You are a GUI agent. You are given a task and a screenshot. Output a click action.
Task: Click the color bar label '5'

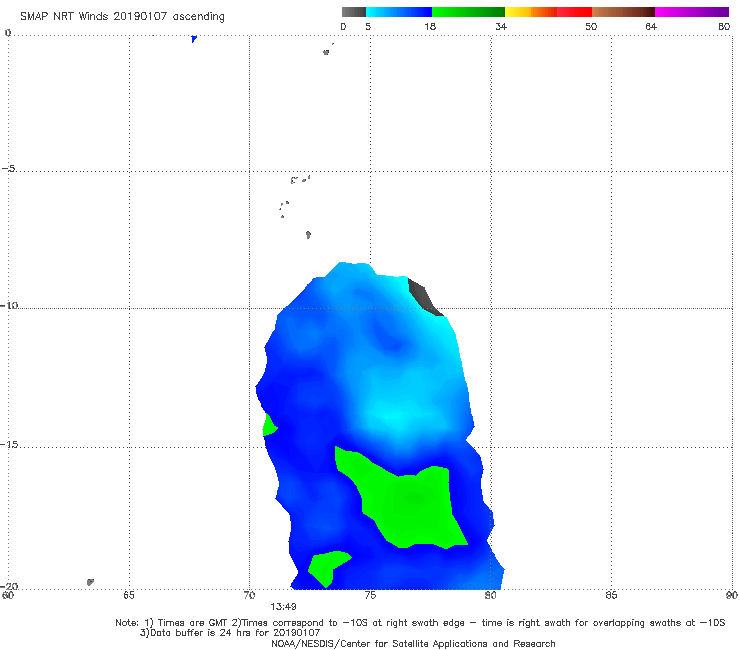tap(368, 27)
